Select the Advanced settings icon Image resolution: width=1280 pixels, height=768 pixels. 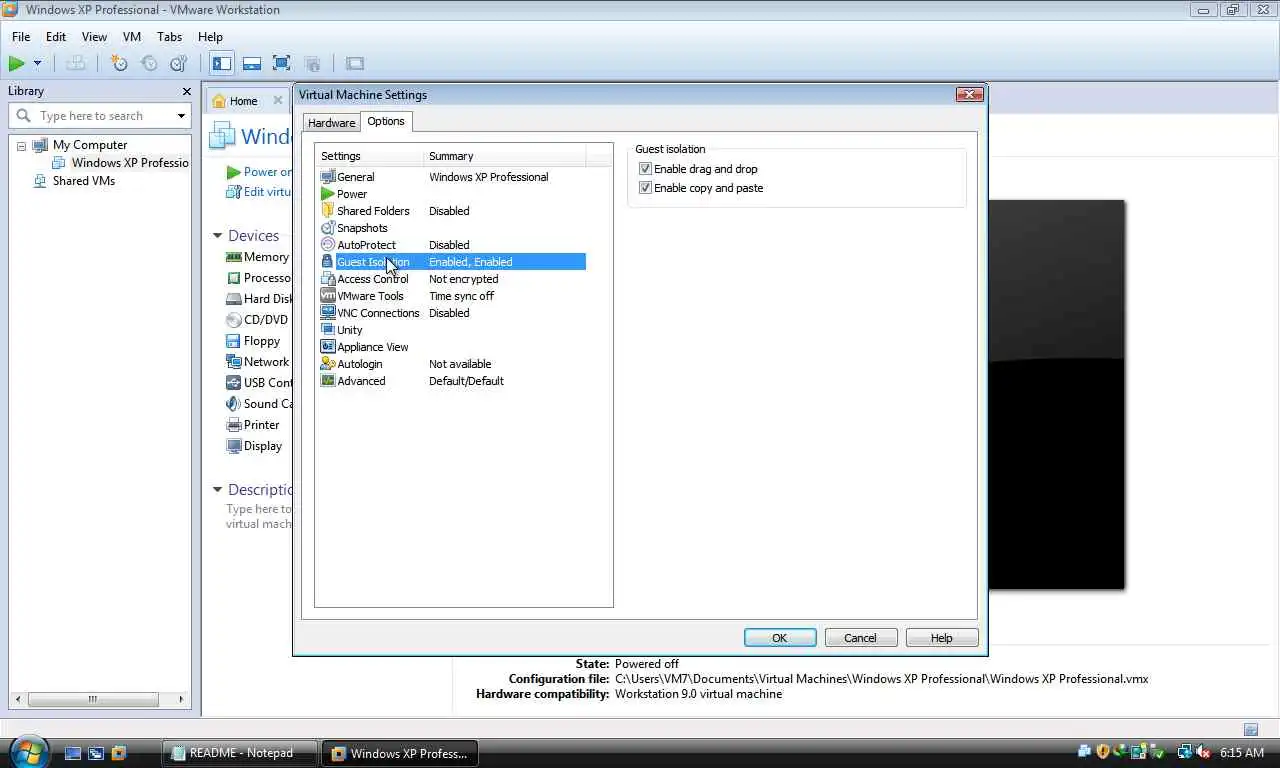[328, 381]
